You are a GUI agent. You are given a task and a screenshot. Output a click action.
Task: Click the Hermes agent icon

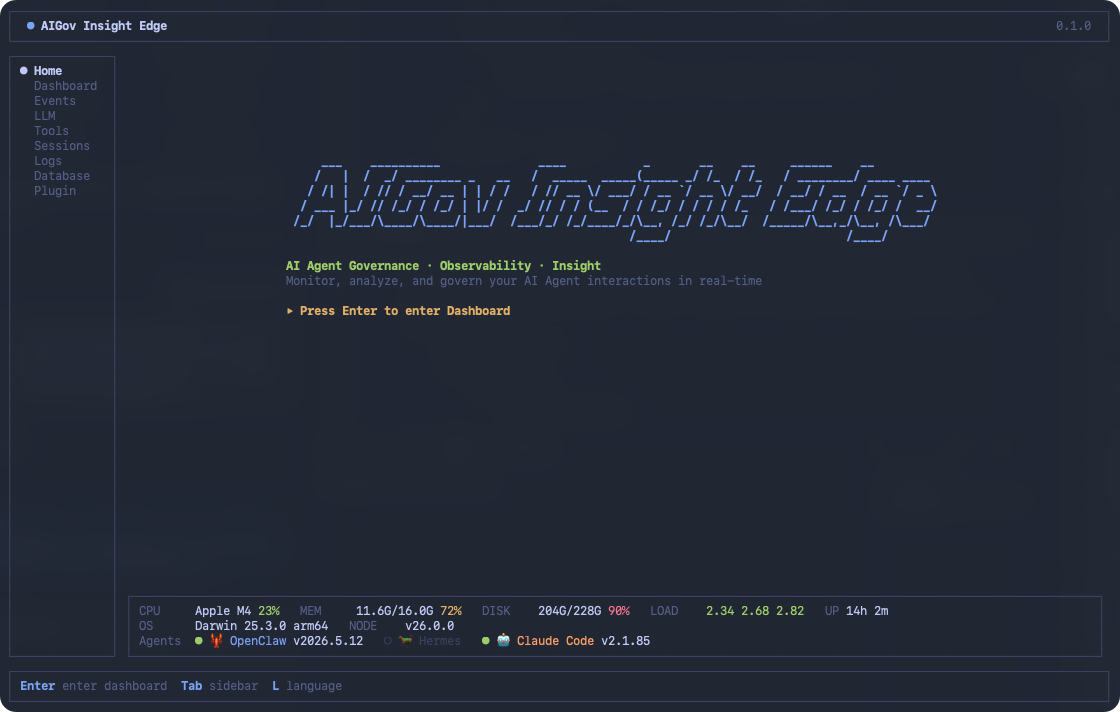click(406, 641)
